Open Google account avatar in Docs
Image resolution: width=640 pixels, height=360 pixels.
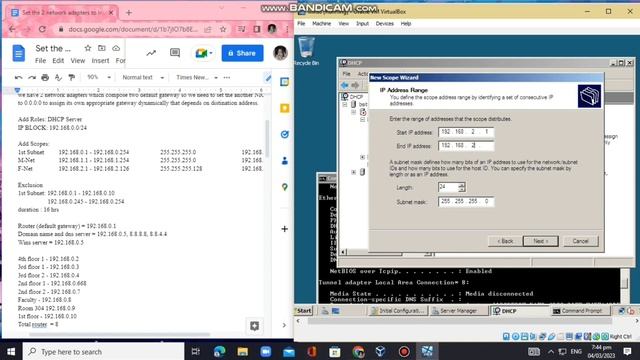click(x=280, y=53)
